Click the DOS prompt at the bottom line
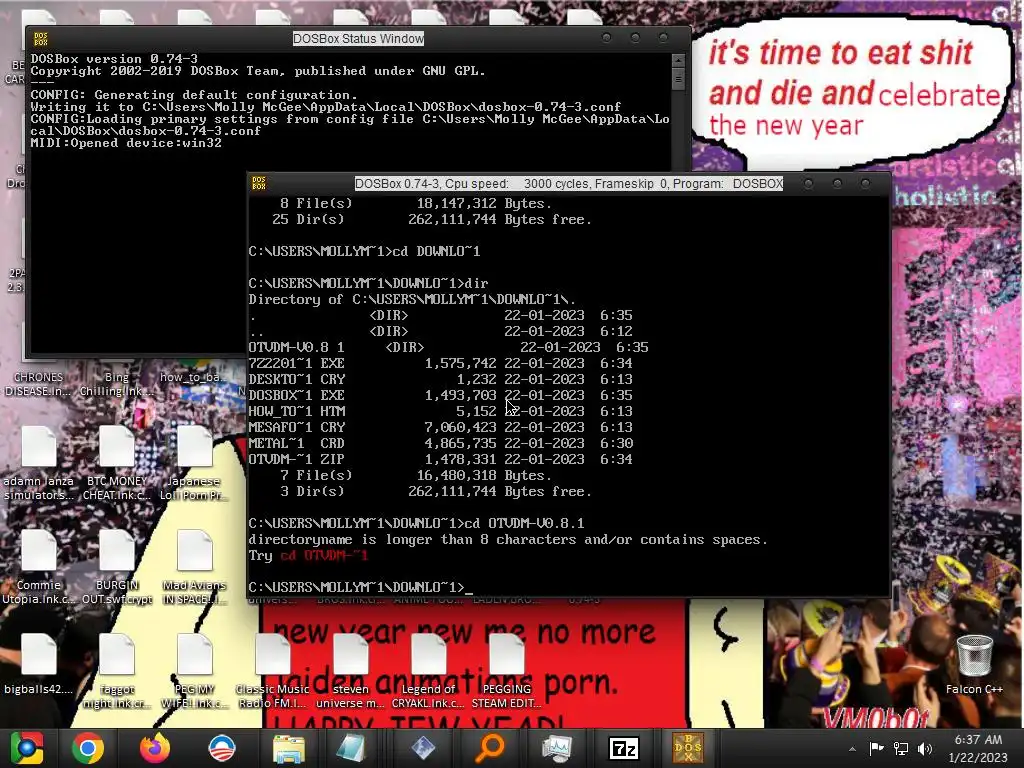The width and height of the screenshot is (1024, 768). point(360,587)
